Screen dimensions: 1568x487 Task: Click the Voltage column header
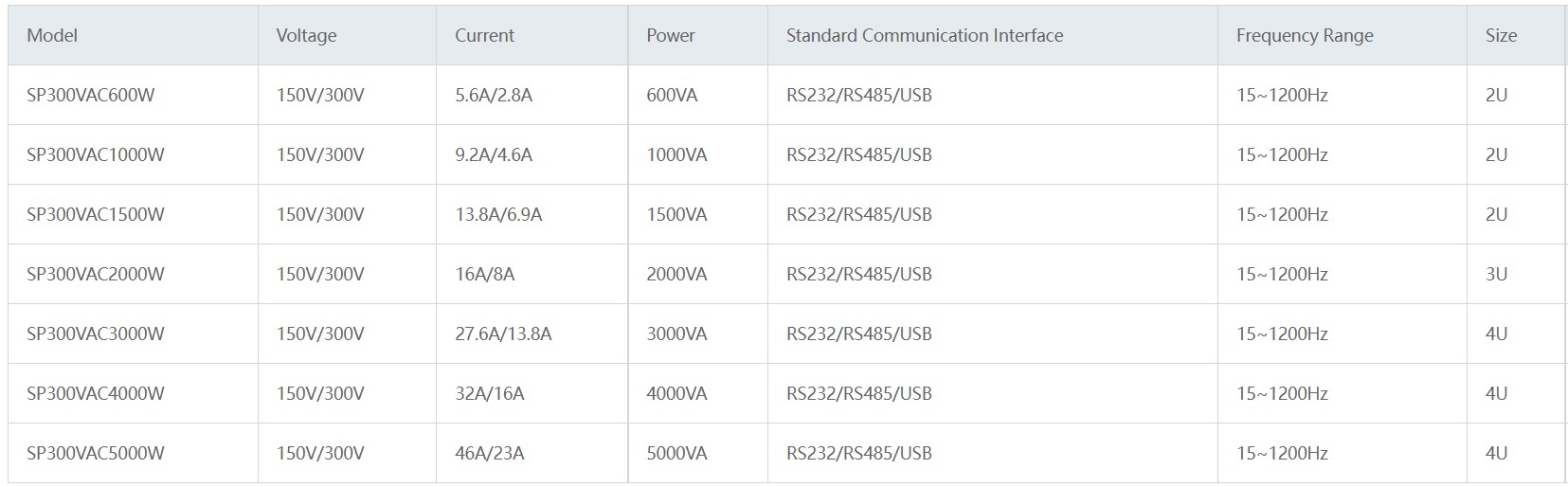point(306,35)
